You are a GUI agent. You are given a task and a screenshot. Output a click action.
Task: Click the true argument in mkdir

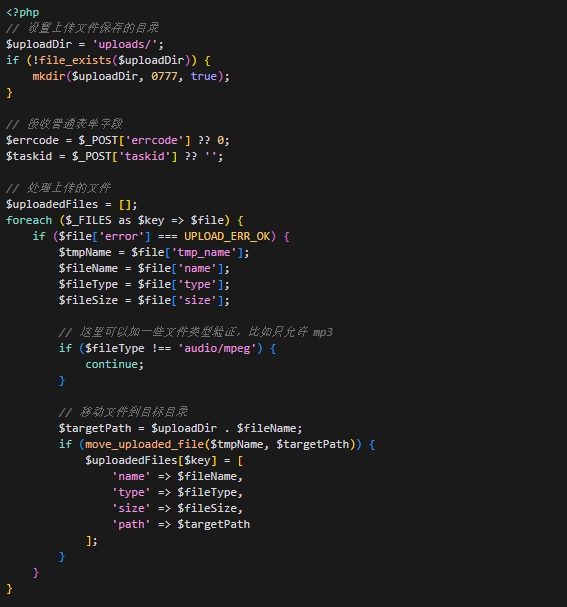(x=204, y=76)
